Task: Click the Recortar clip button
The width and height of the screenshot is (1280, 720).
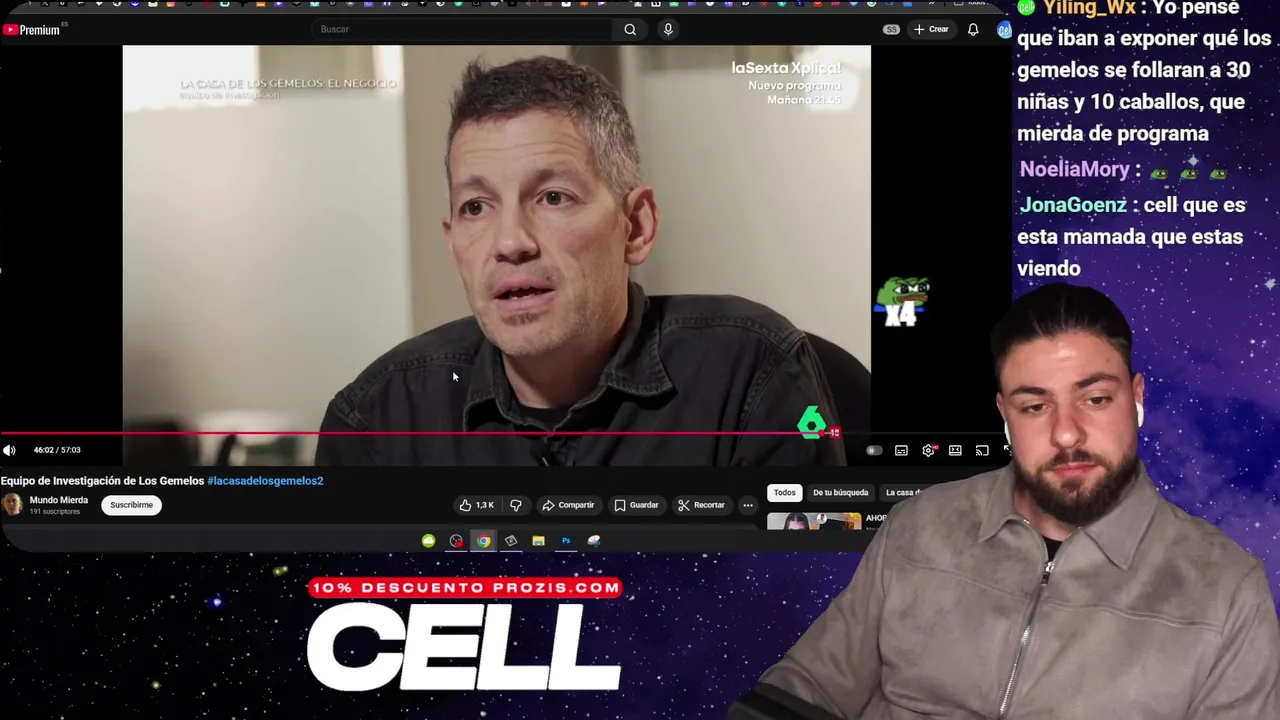Action: (701, 505)
